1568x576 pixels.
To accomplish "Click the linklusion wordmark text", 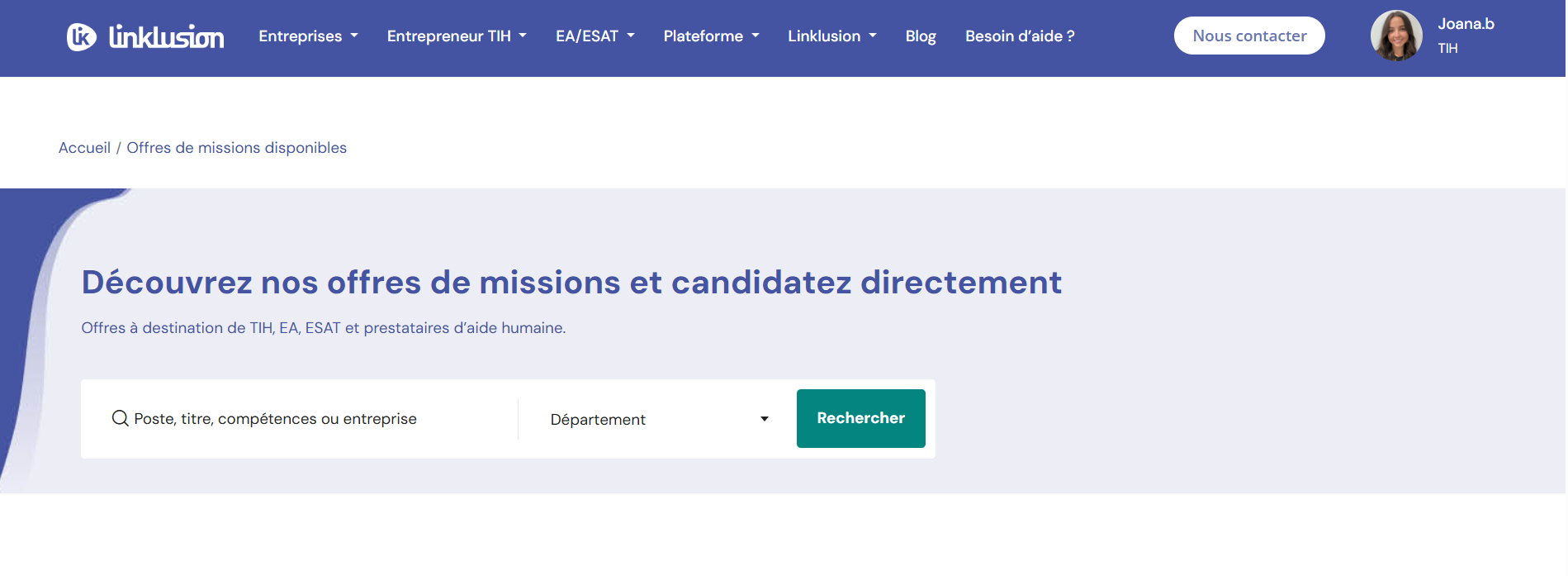I will [x=166, y=36].
